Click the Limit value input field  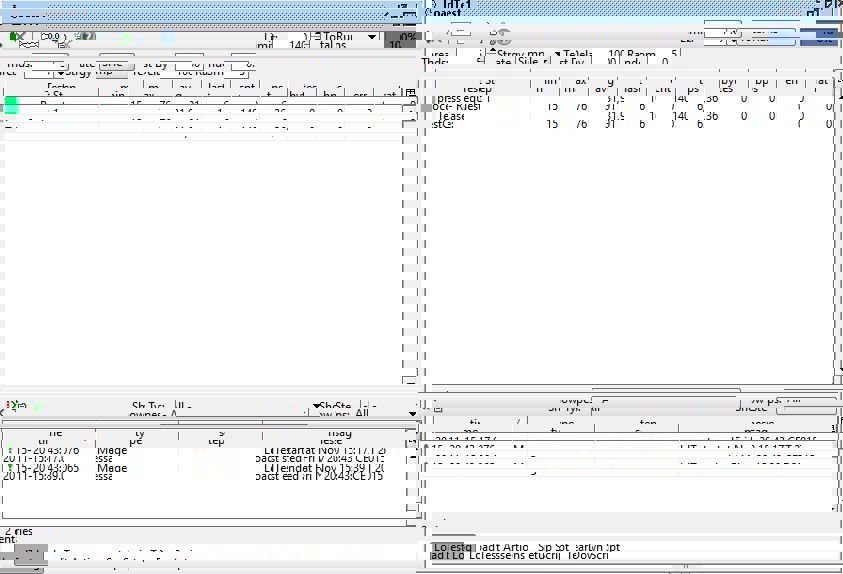coord(298,44)
